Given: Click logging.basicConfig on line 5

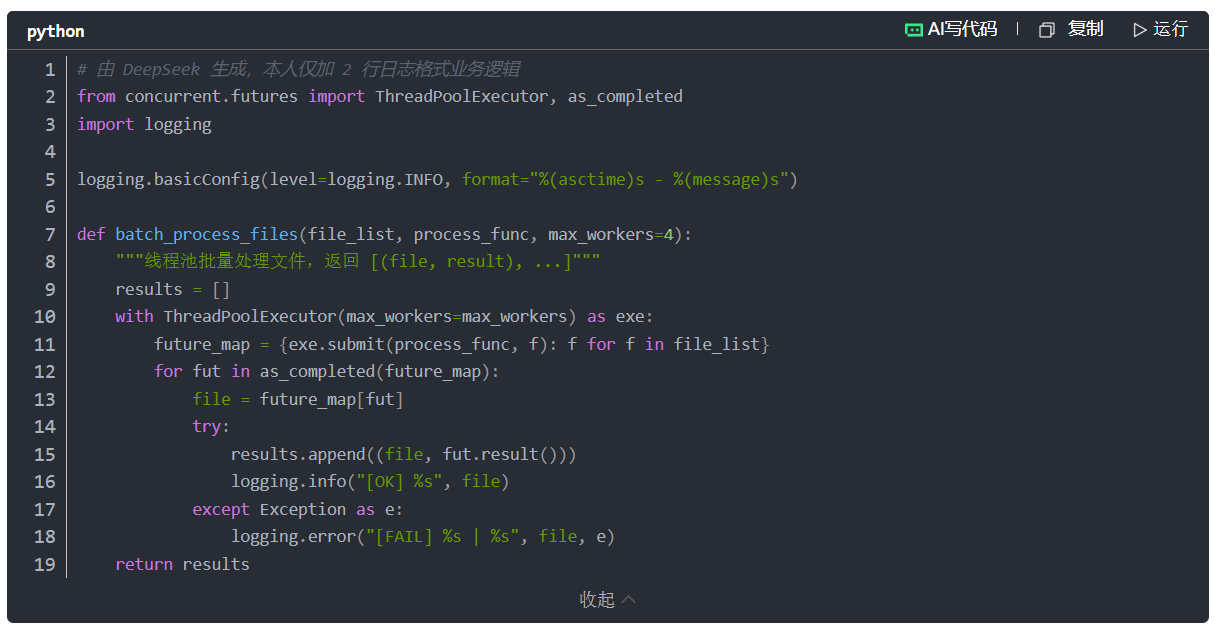Looking at the screenshot, I should pos(168,180).
